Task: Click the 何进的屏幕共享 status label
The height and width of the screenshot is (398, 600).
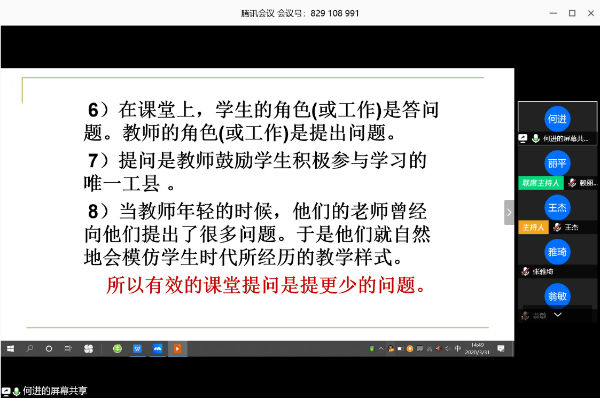Action: (55, 391)
